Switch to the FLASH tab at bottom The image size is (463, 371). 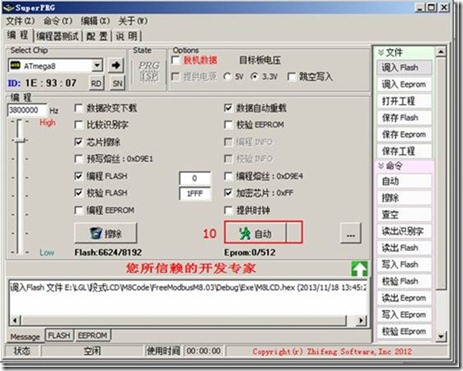point(59,335)
